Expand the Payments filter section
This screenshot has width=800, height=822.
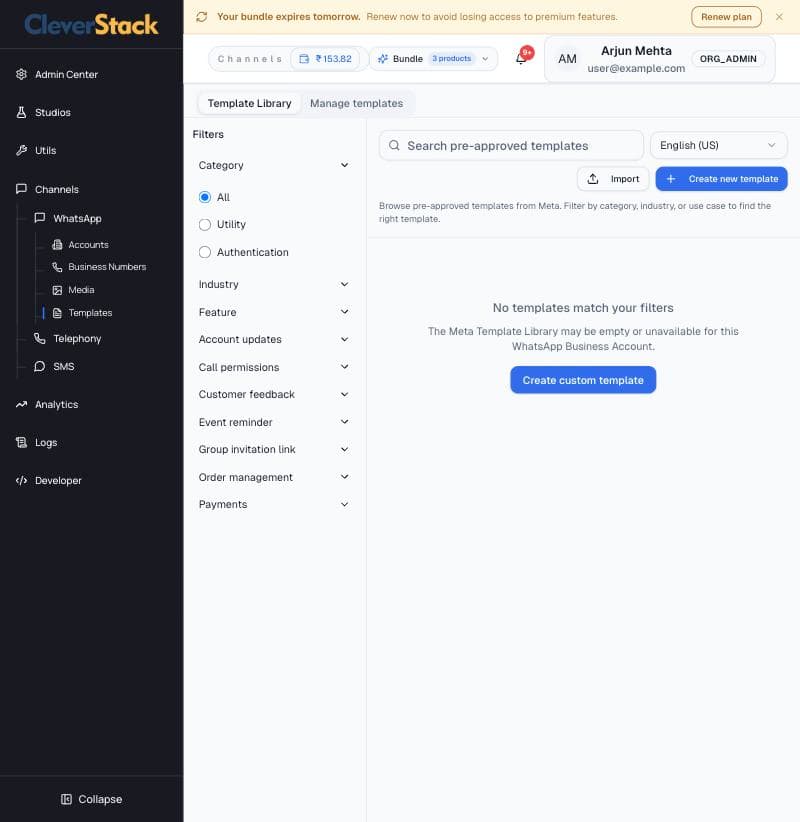click(x=273, y=504)
